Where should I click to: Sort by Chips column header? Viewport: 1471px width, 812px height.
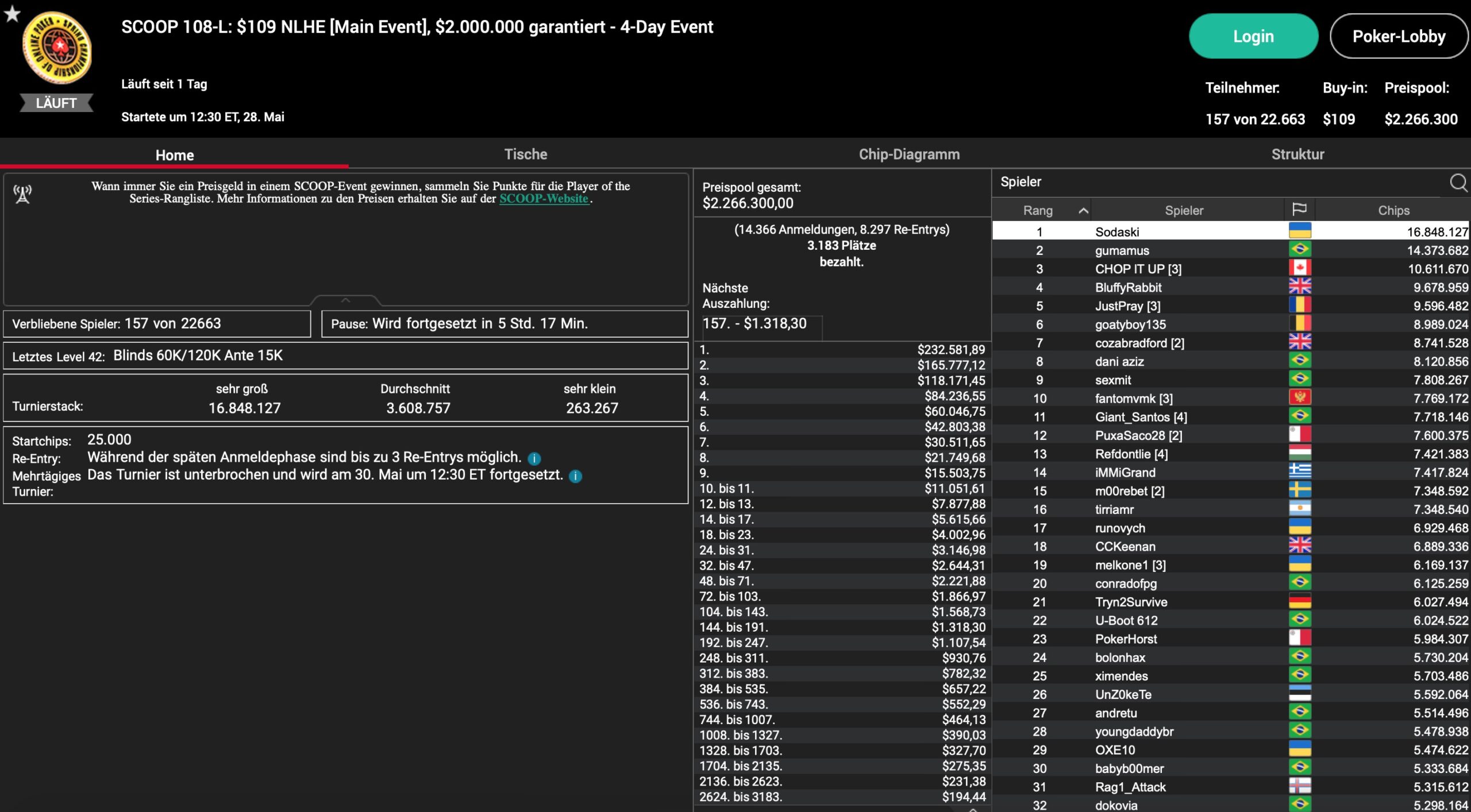pos(1393,211)
